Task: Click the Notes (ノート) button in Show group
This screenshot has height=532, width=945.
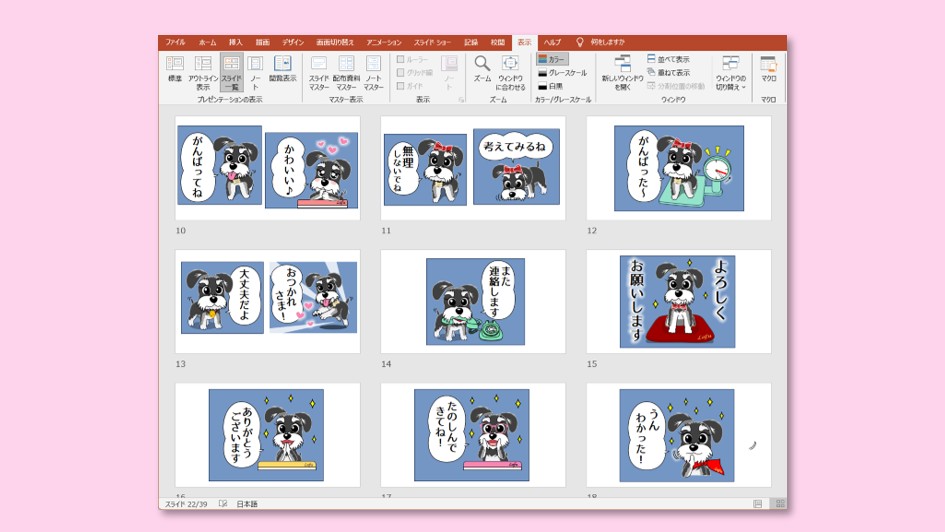Action: coord(449,72)
